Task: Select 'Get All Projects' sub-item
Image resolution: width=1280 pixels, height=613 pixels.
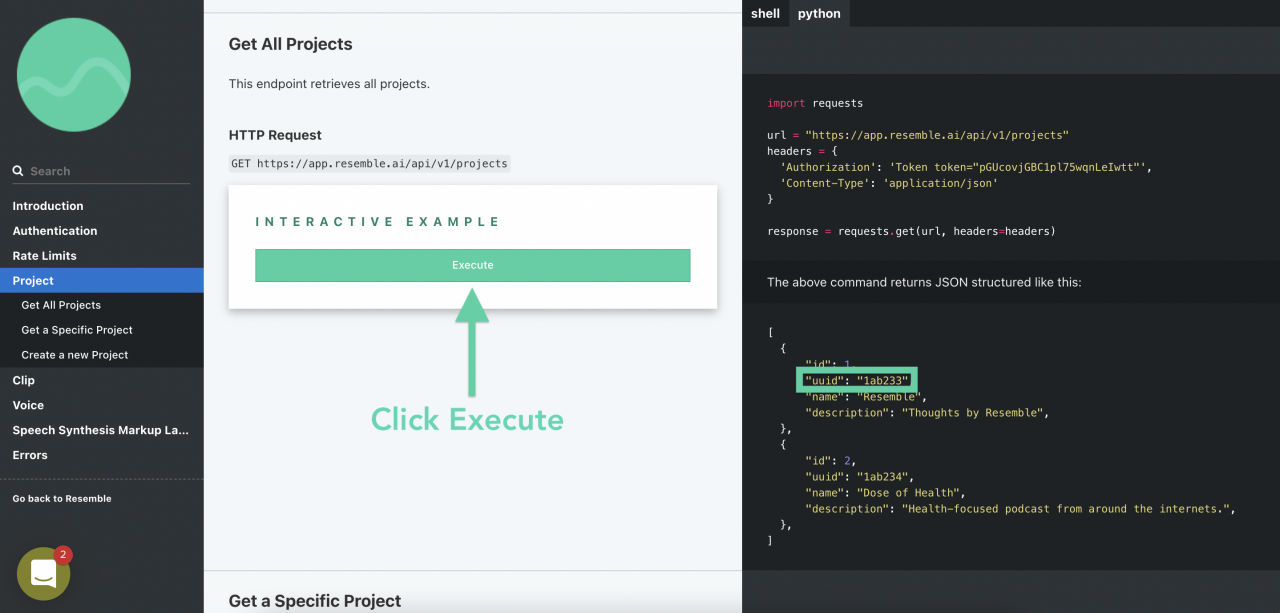Action: coord(61,305)
